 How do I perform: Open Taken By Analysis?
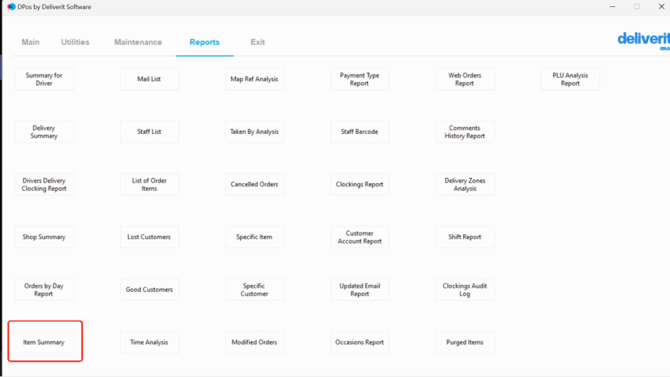254,132
